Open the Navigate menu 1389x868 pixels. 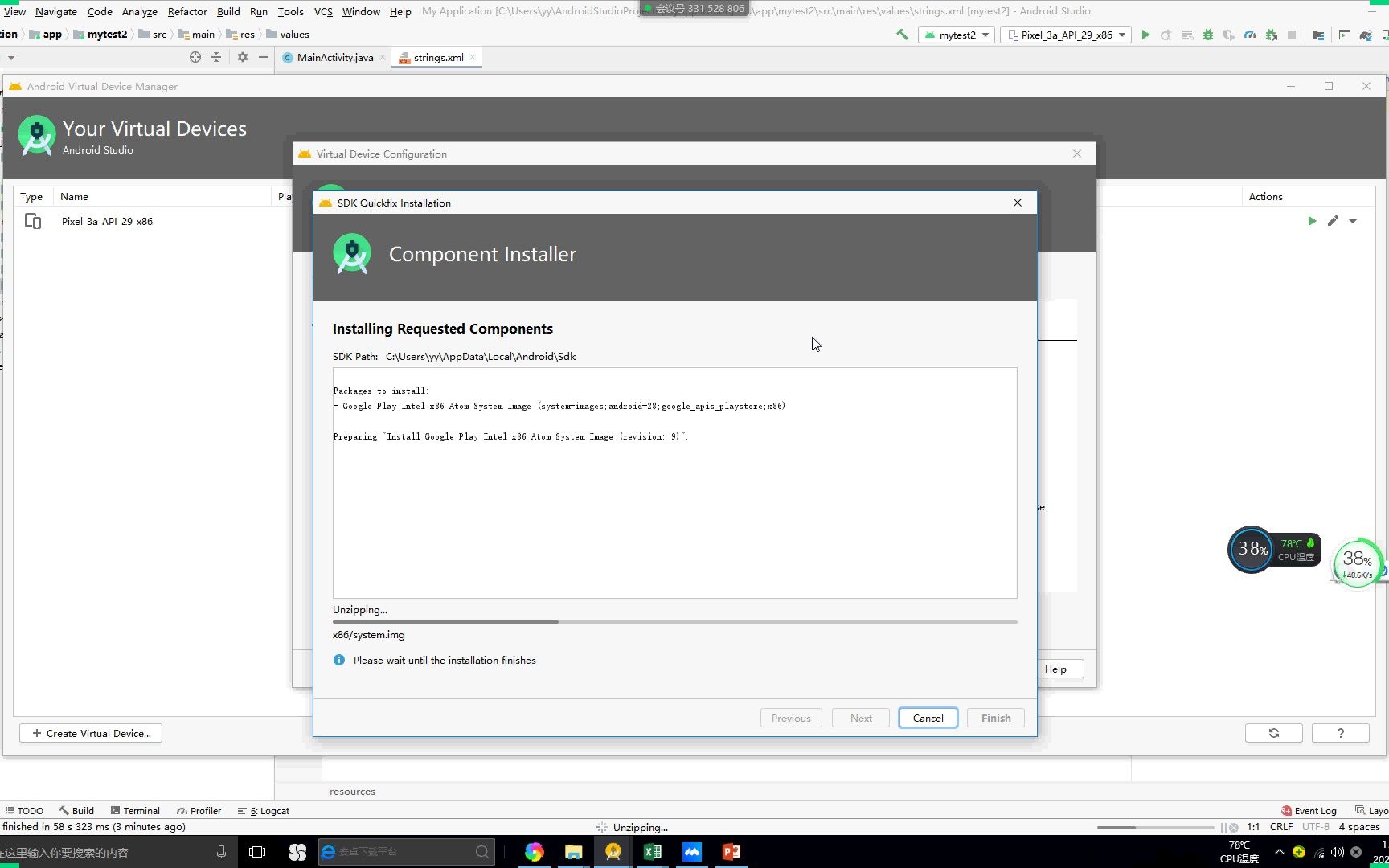pyautogui.click(x=56, y=11)
